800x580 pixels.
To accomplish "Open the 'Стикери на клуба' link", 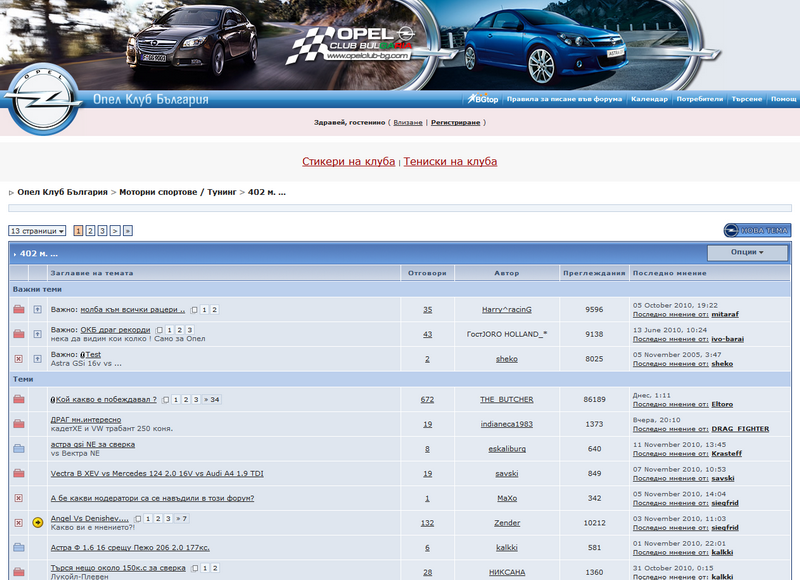I will (348, 161).
